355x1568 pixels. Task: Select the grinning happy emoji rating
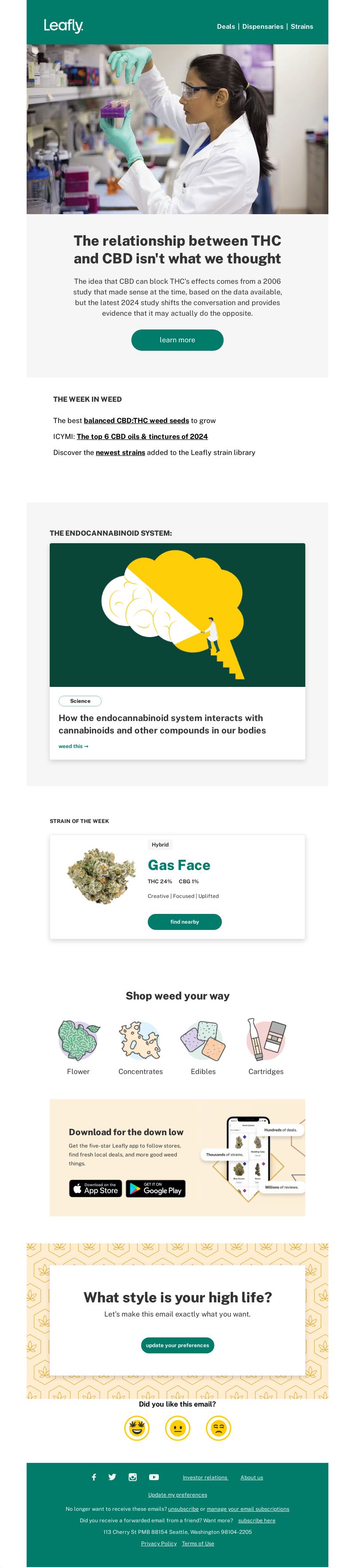(137, 1427)
